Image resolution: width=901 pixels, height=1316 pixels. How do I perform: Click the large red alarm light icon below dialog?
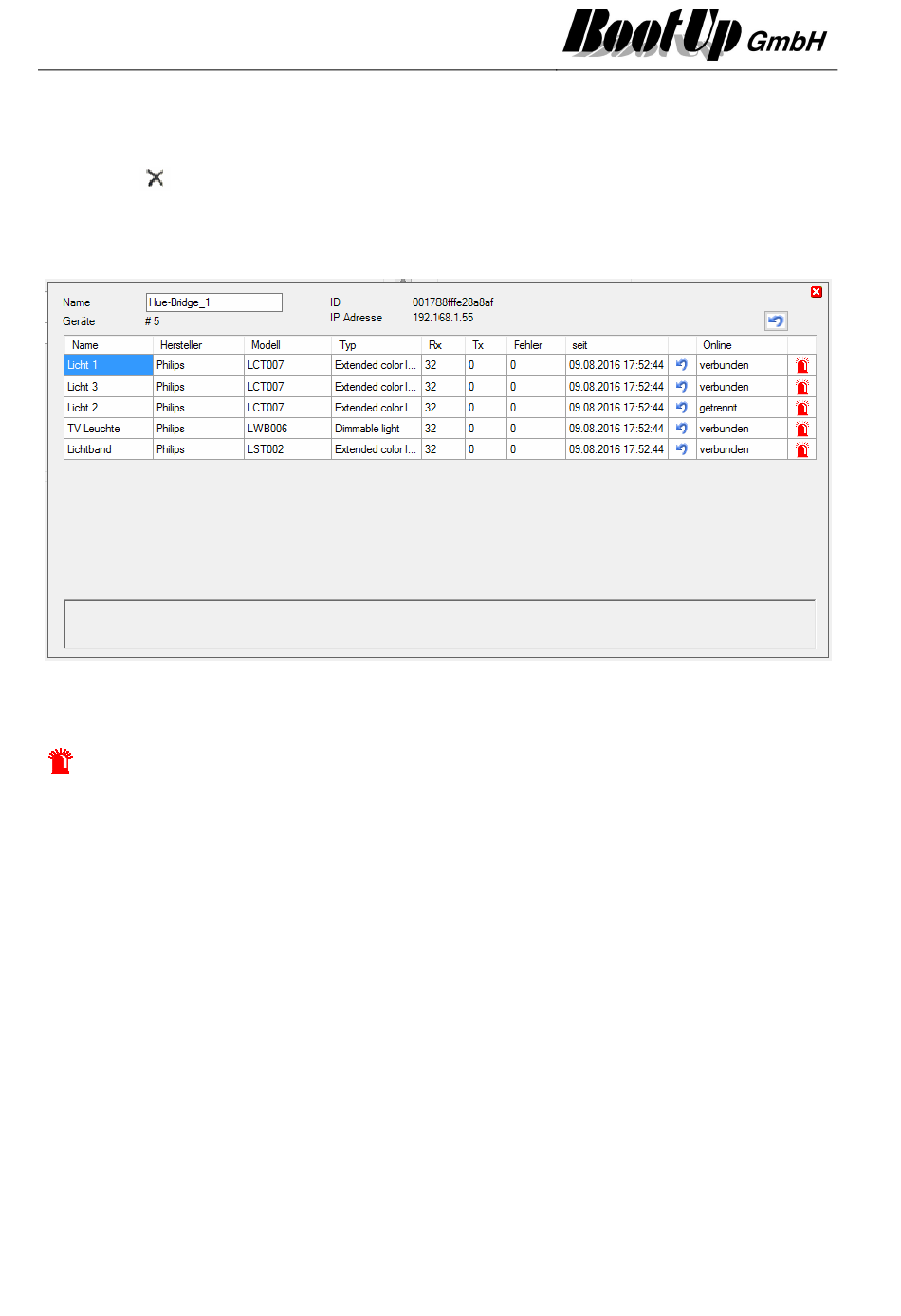click(61, 760)
